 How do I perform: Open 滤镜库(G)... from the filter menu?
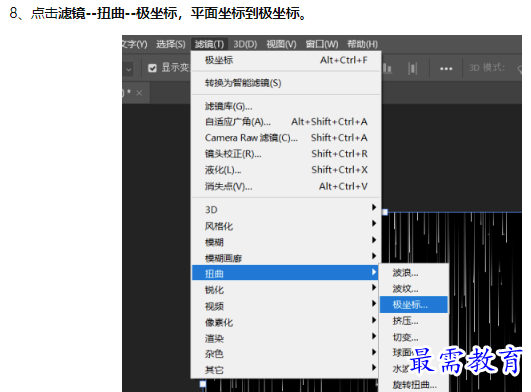point(286,106)
